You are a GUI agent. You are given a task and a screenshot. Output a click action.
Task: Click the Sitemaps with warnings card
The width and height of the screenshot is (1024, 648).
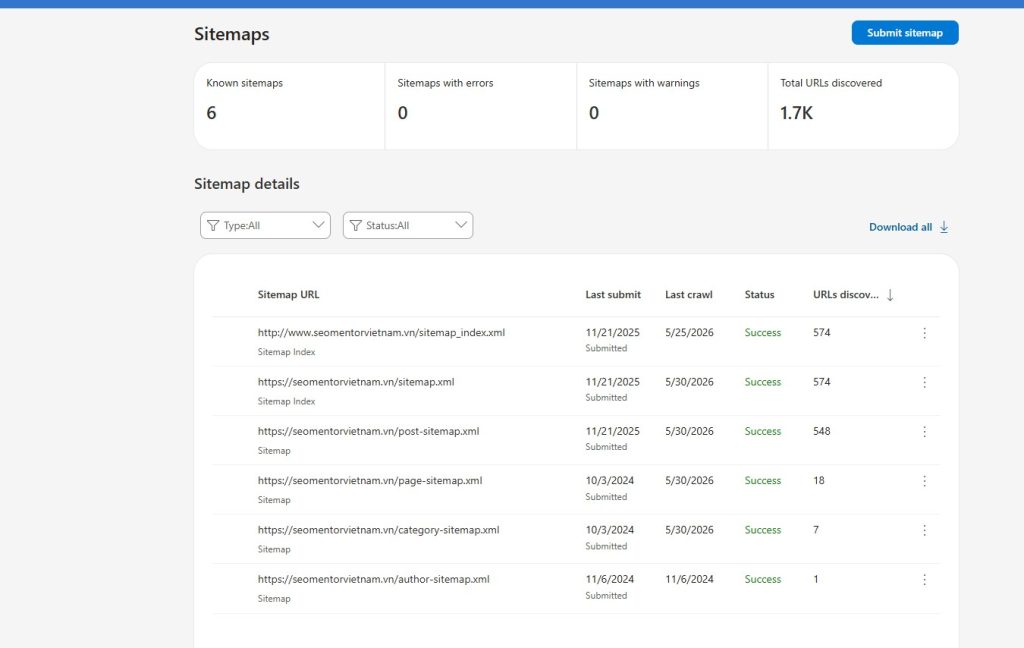tap(672, 106)
